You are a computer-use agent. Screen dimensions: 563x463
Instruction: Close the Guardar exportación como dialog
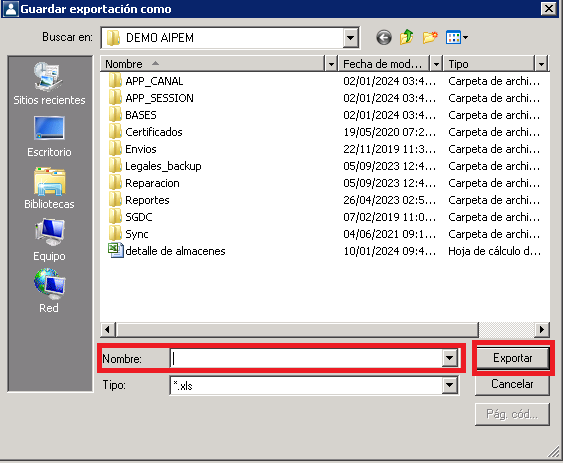549,9
